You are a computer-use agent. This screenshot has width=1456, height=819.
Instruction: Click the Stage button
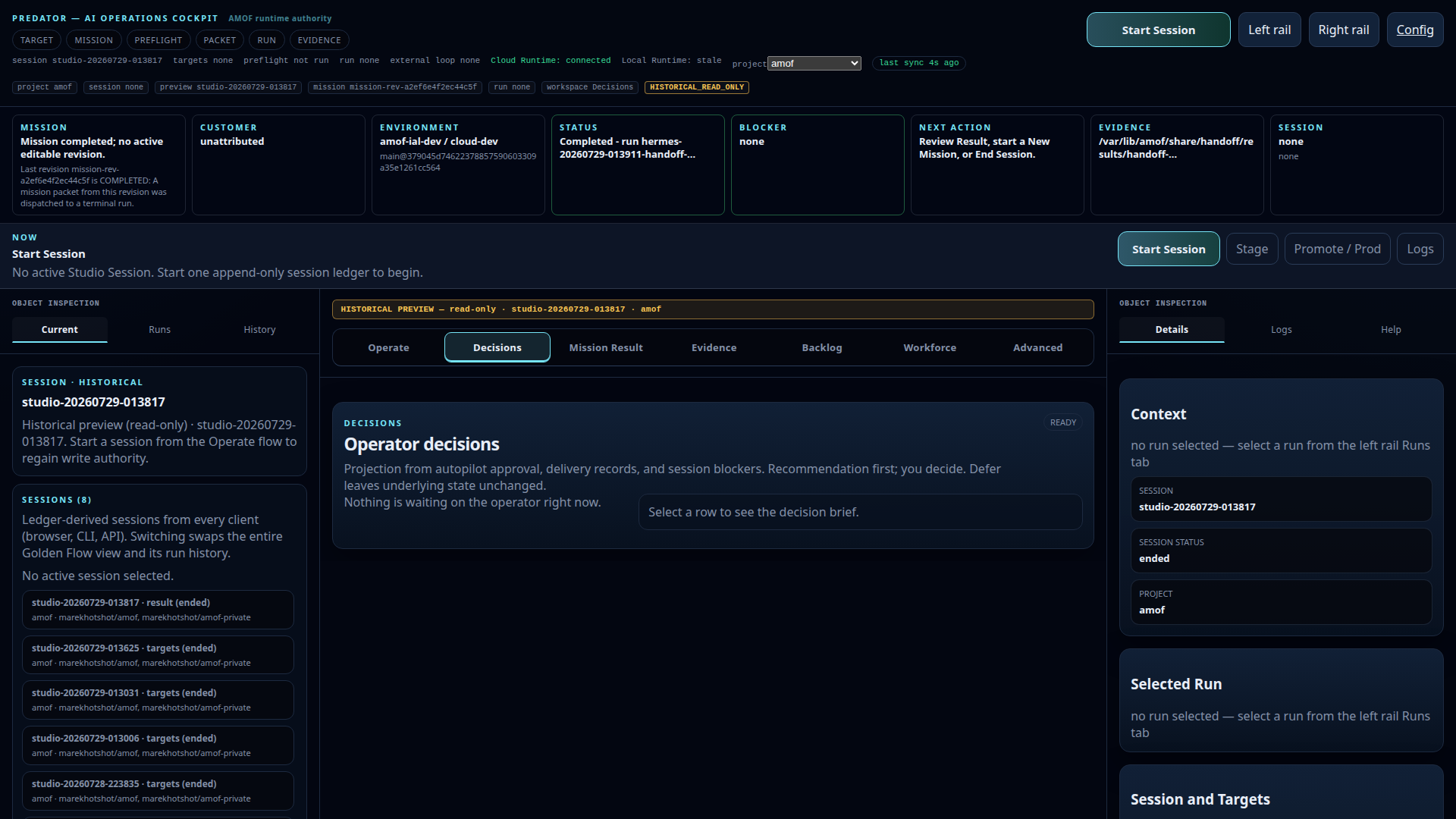click(1252, 249)
